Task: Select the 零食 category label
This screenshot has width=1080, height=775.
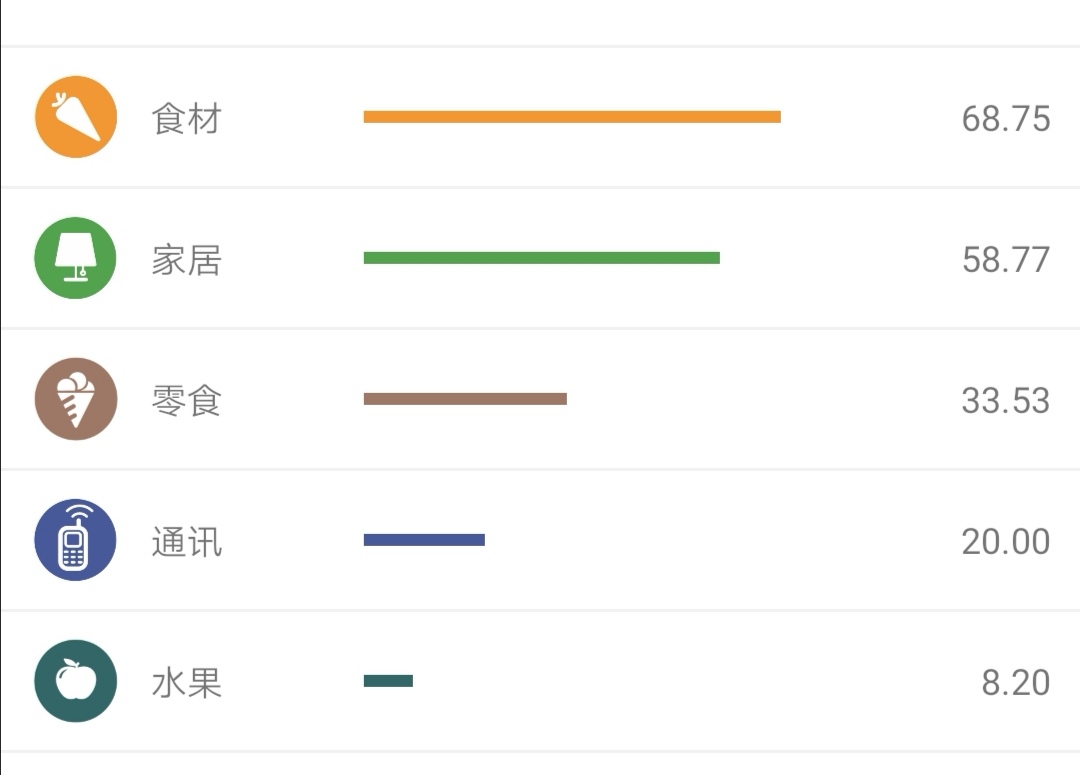Action: click(187, 401)
